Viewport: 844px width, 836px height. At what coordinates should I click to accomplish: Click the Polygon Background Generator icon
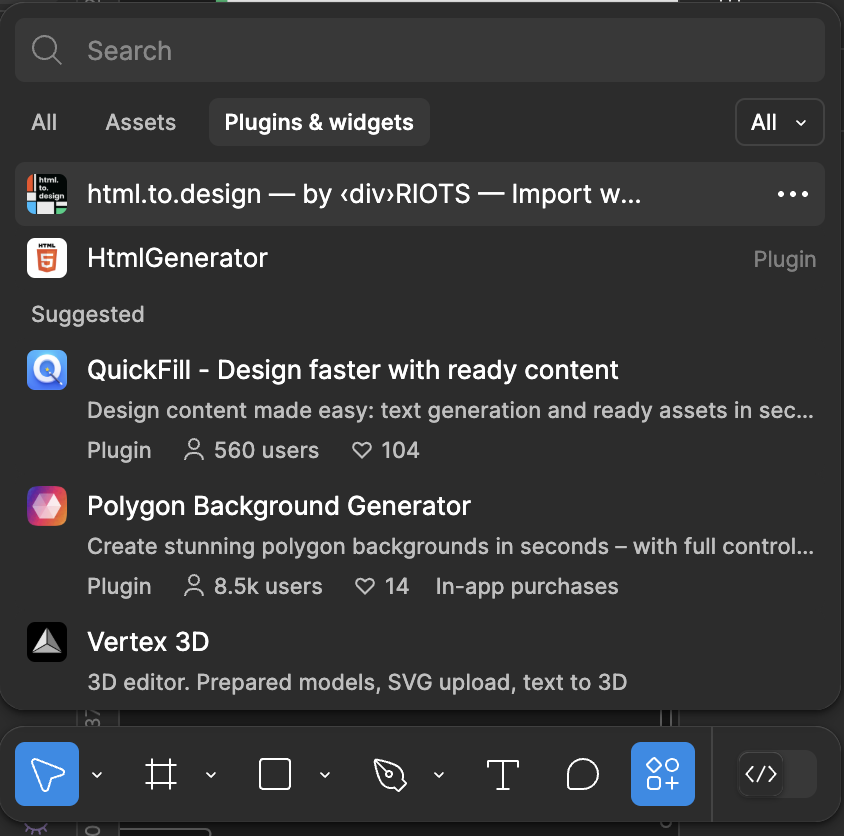[47, 506]
